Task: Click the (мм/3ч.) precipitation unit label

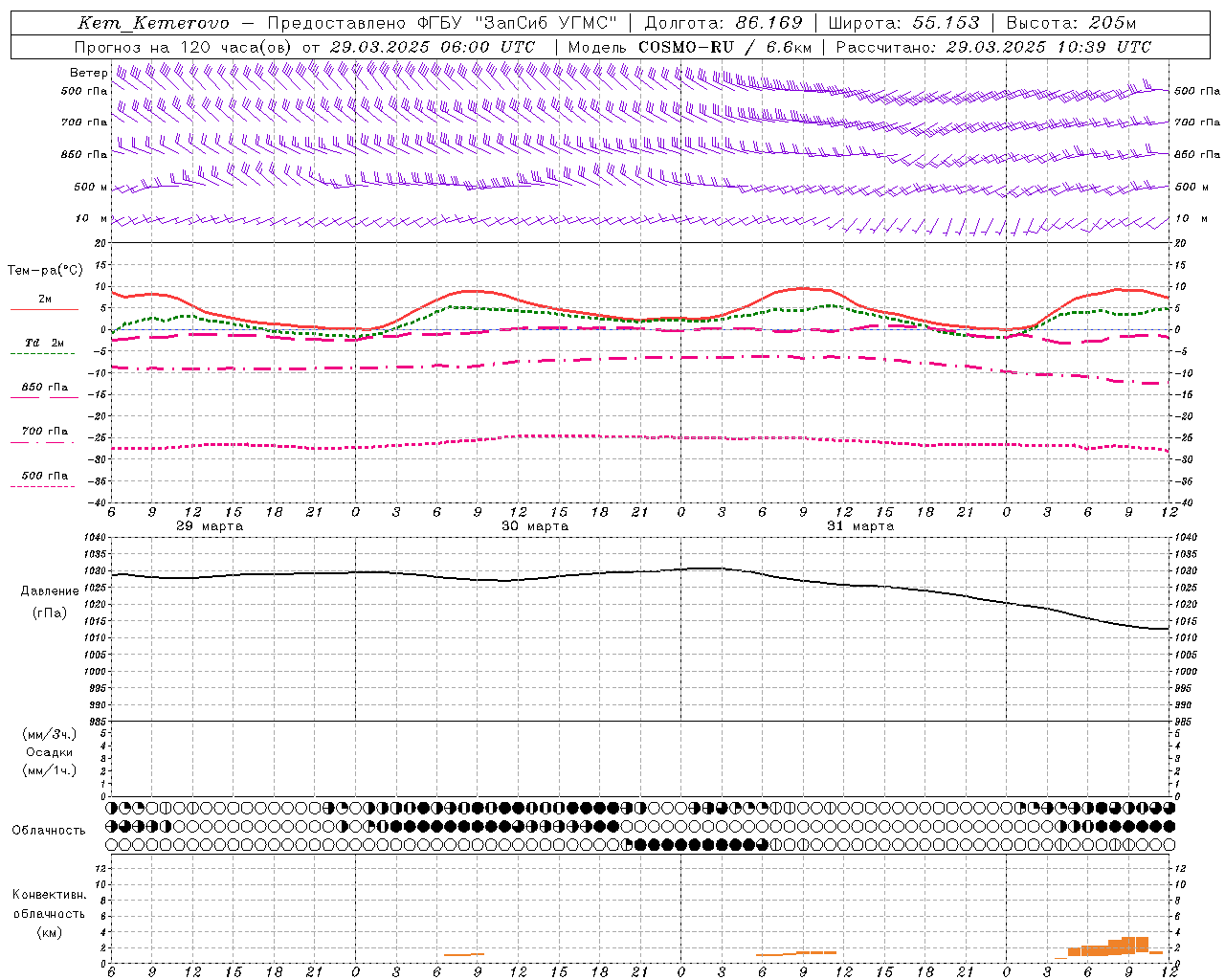Action: [50, 735]
